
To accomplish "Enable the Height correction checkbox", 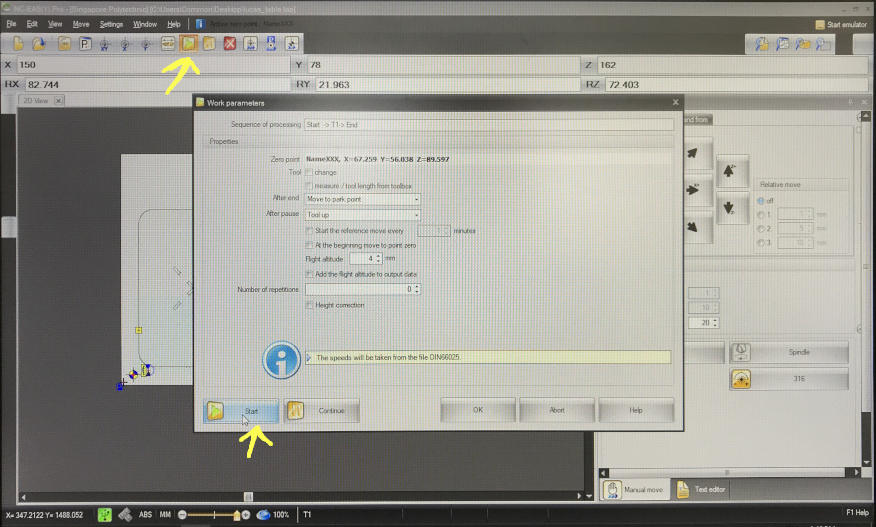I will point(309,305).
